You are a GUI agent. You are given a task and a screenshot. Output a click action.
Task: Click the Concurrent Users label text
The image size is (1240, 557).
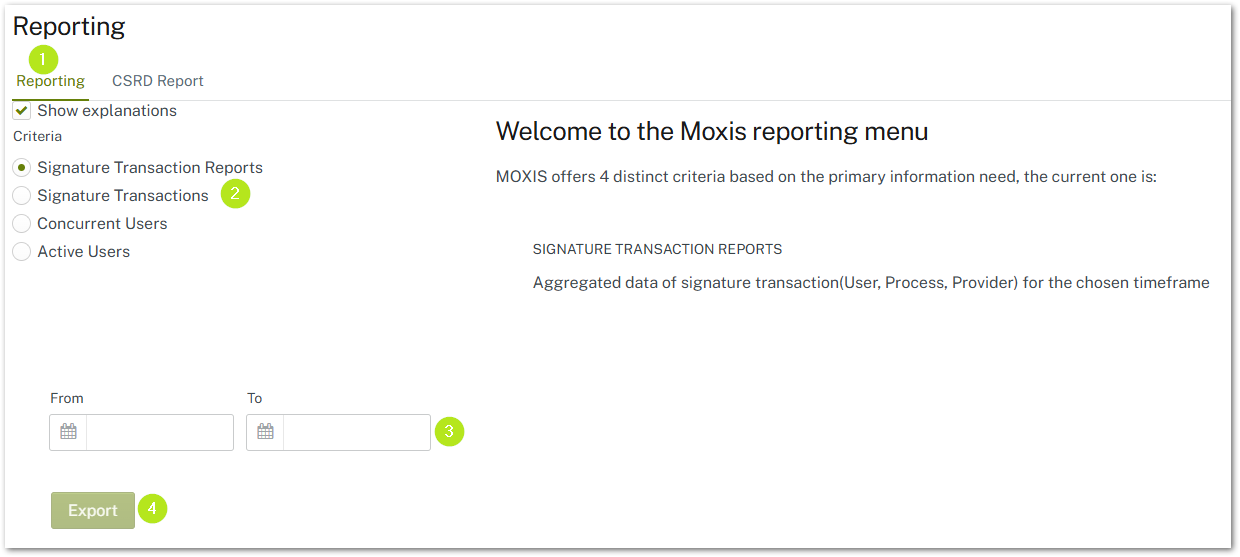[x=102, y=224]
